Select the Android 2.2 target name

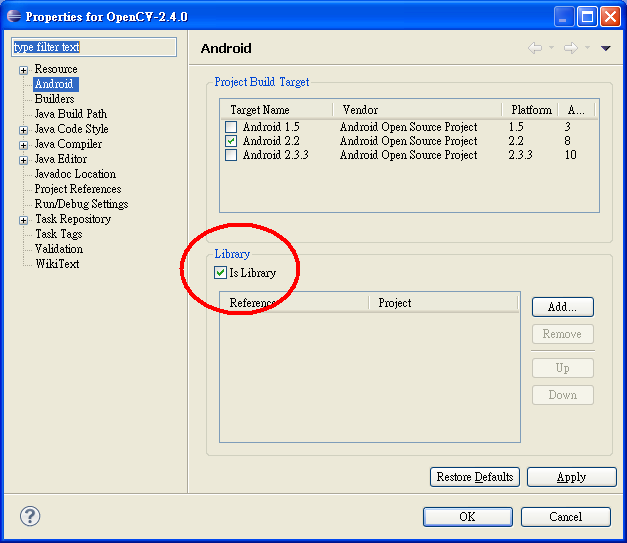click(271, 141)
